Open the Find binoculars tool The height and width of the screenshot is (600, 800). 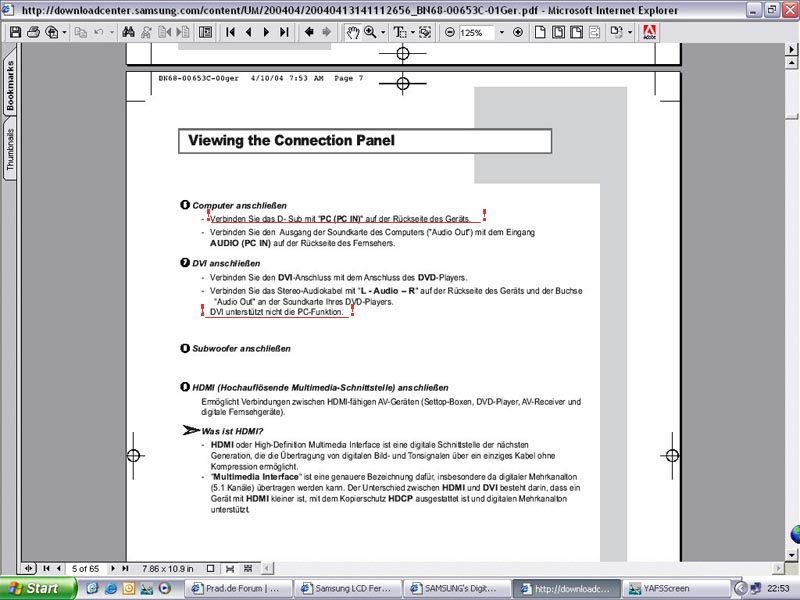point(129,32)
